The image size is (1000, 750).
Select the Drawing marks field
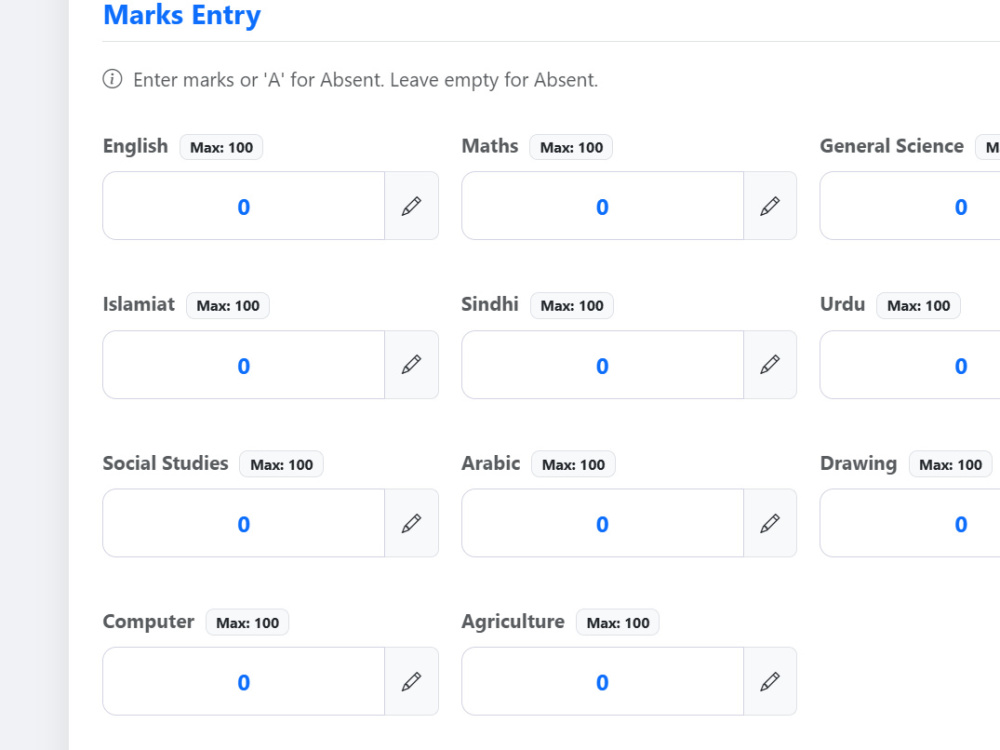910,523
